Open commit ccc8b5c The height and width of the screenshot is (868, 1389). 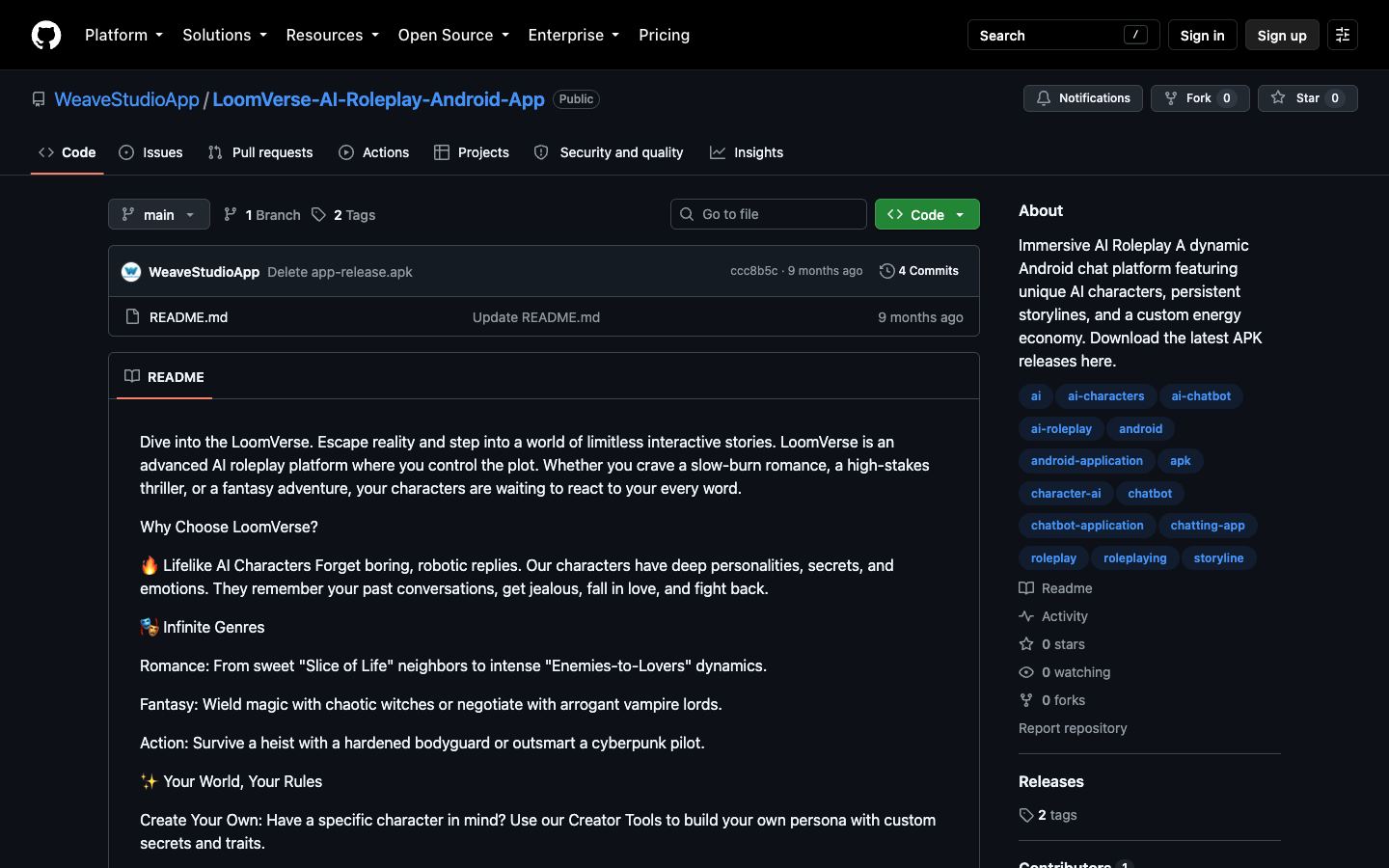[x=753, y=271]
